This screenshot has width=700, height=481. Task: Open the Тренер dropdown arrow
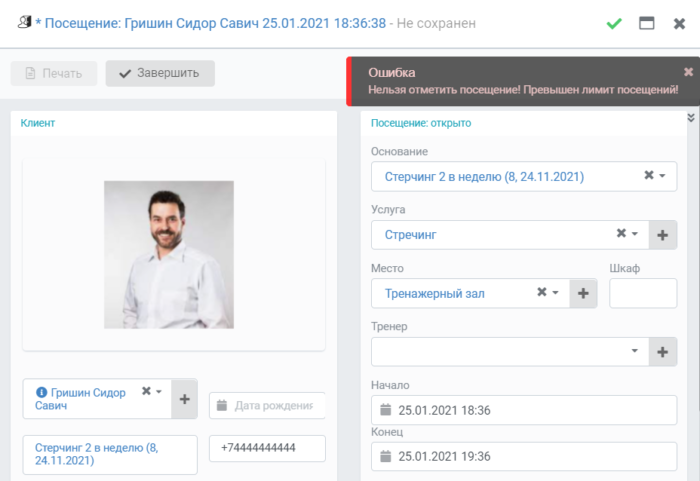[635, 351]
